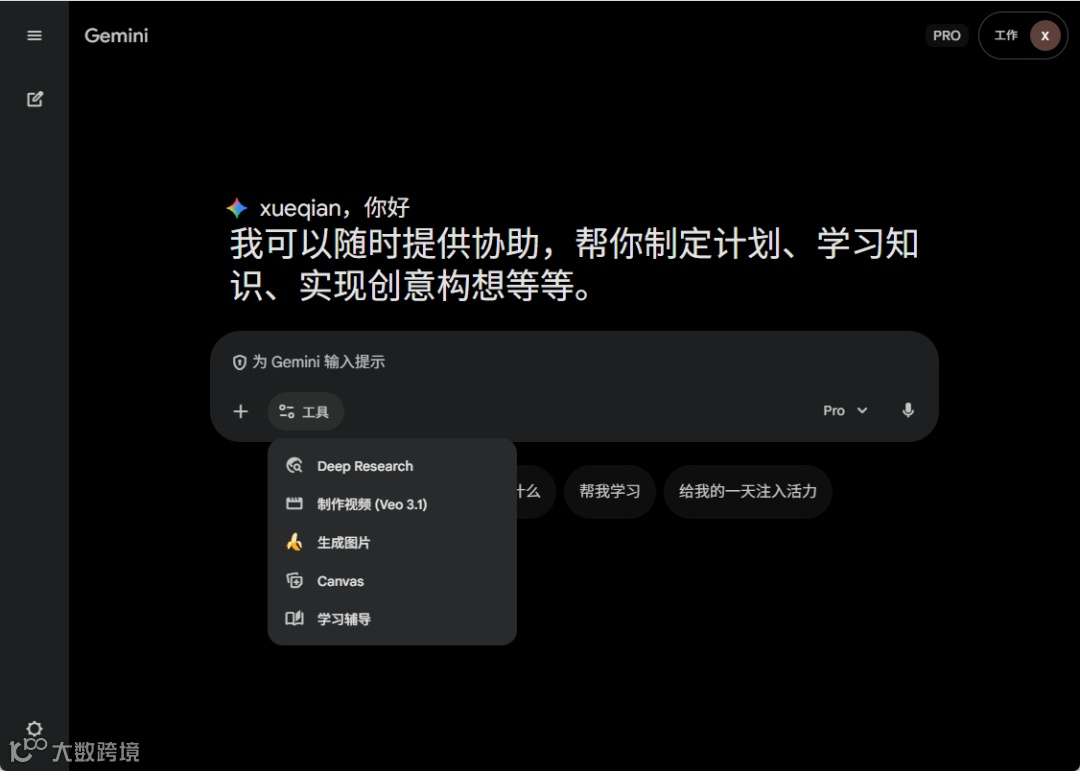The image size is (1080, 771).
Task: Click the 帮我学习 suggestion chip
Action: [610, 492]
